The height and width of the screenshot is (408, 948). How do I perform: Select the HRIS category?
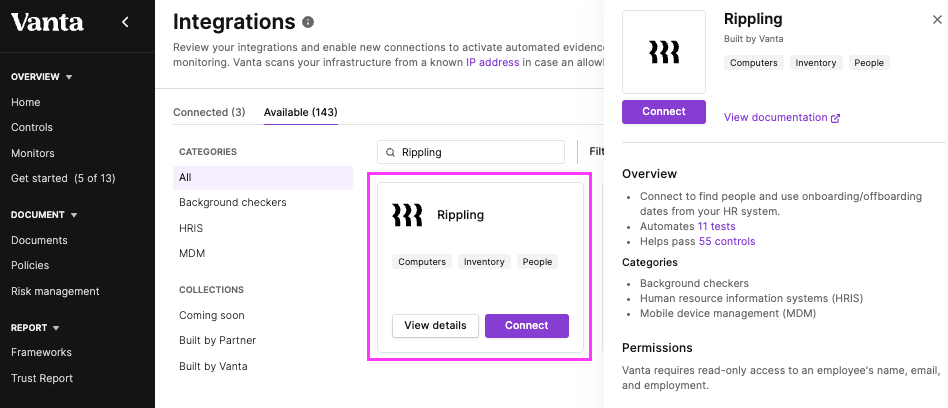tap(191, 228)
